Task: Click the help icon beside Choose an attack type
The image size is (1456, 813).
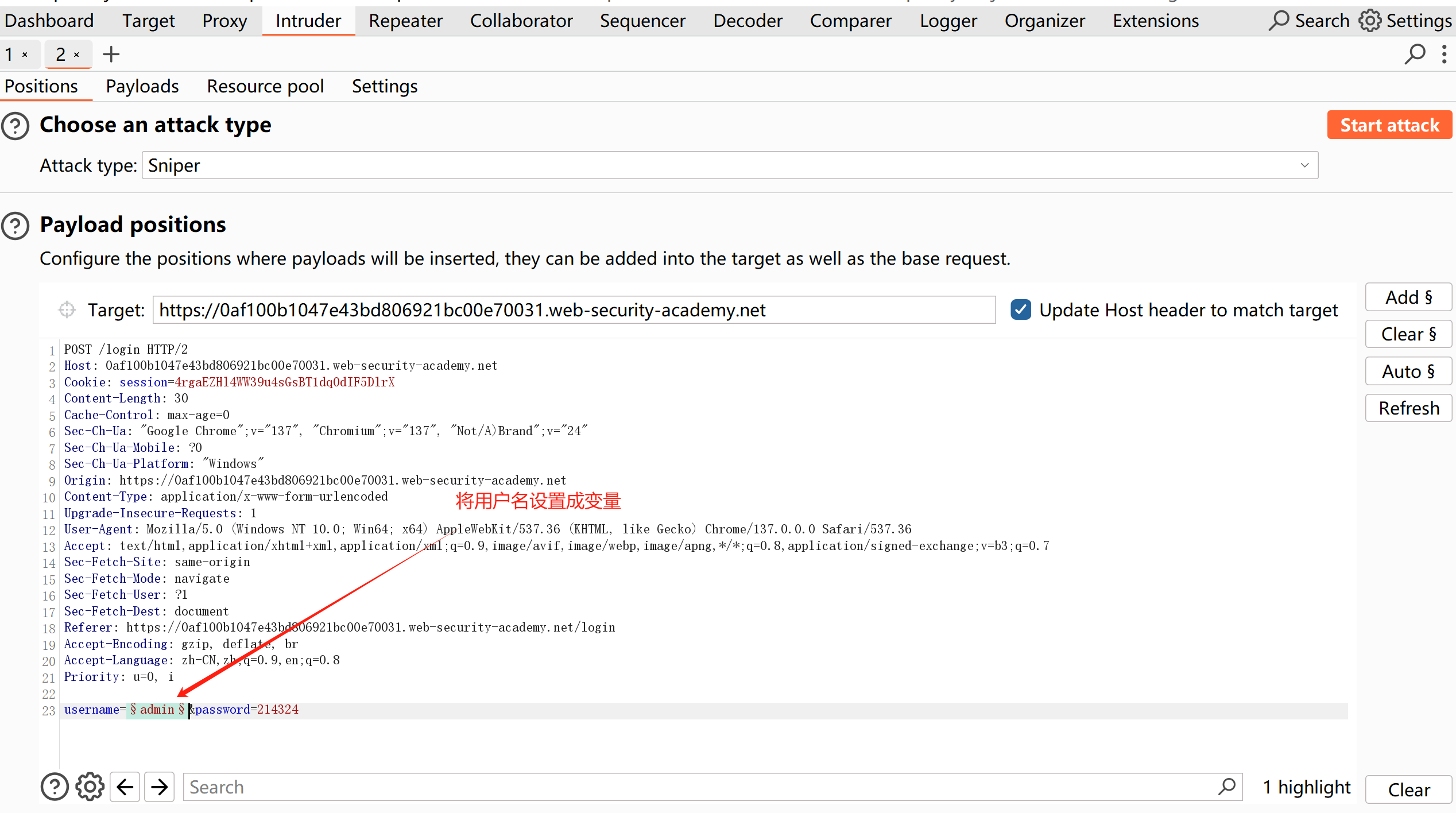Action: [x=16, y=126]
